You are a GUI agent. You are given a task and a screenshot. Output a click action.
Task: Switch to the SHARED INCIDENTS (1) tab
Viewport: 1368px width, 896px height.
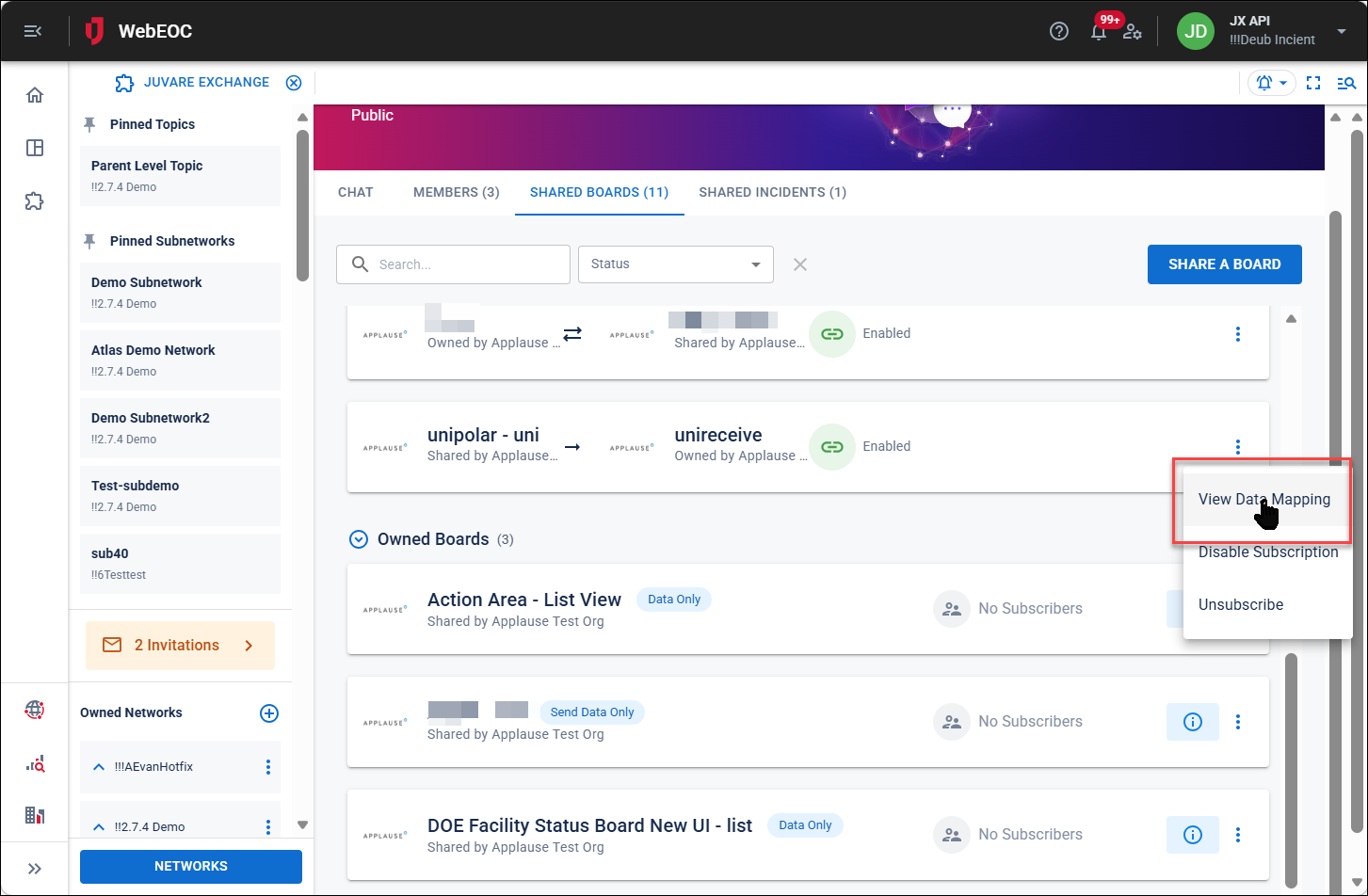(773, 192)
